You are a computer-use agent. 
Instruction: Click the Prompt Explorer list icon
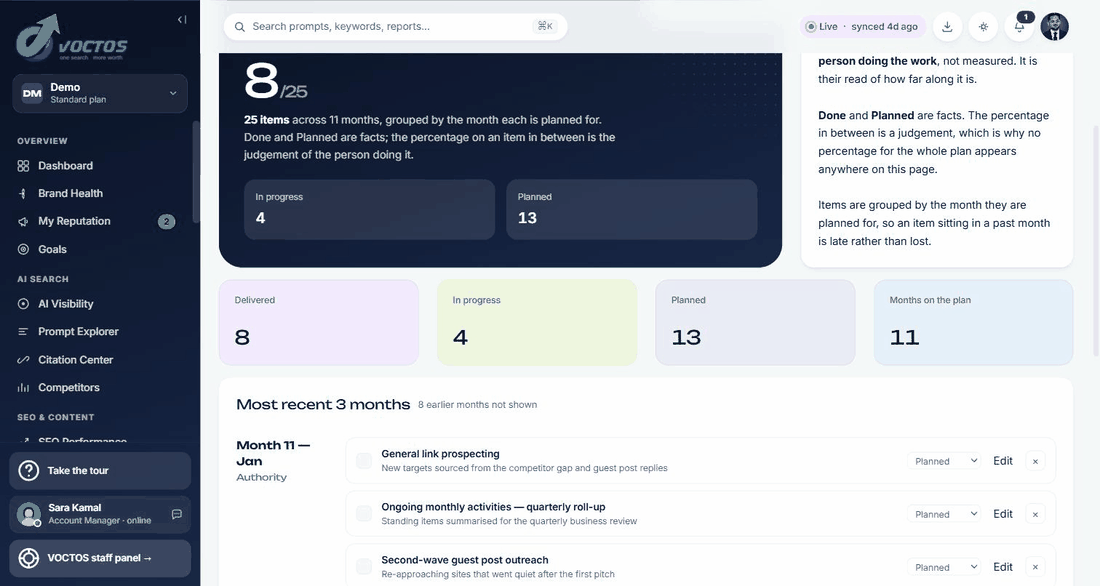point(23,331)
